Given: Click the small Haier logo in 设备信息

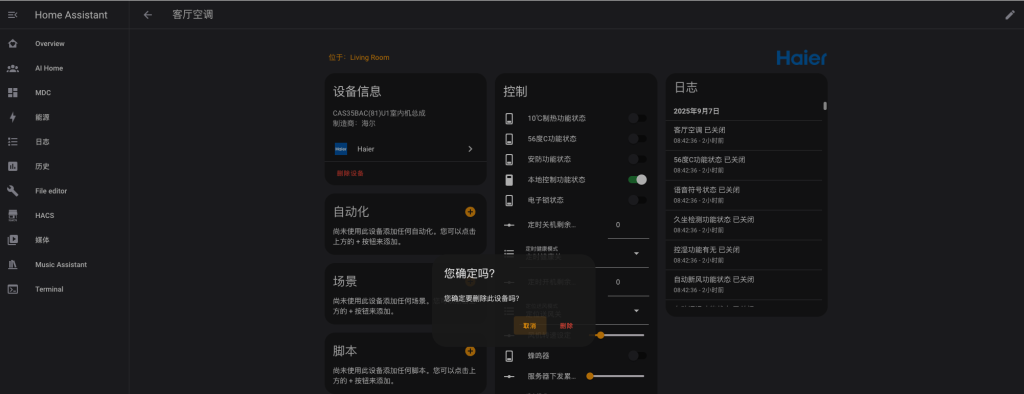Looking at the screenshot, I should coord(341,149).
